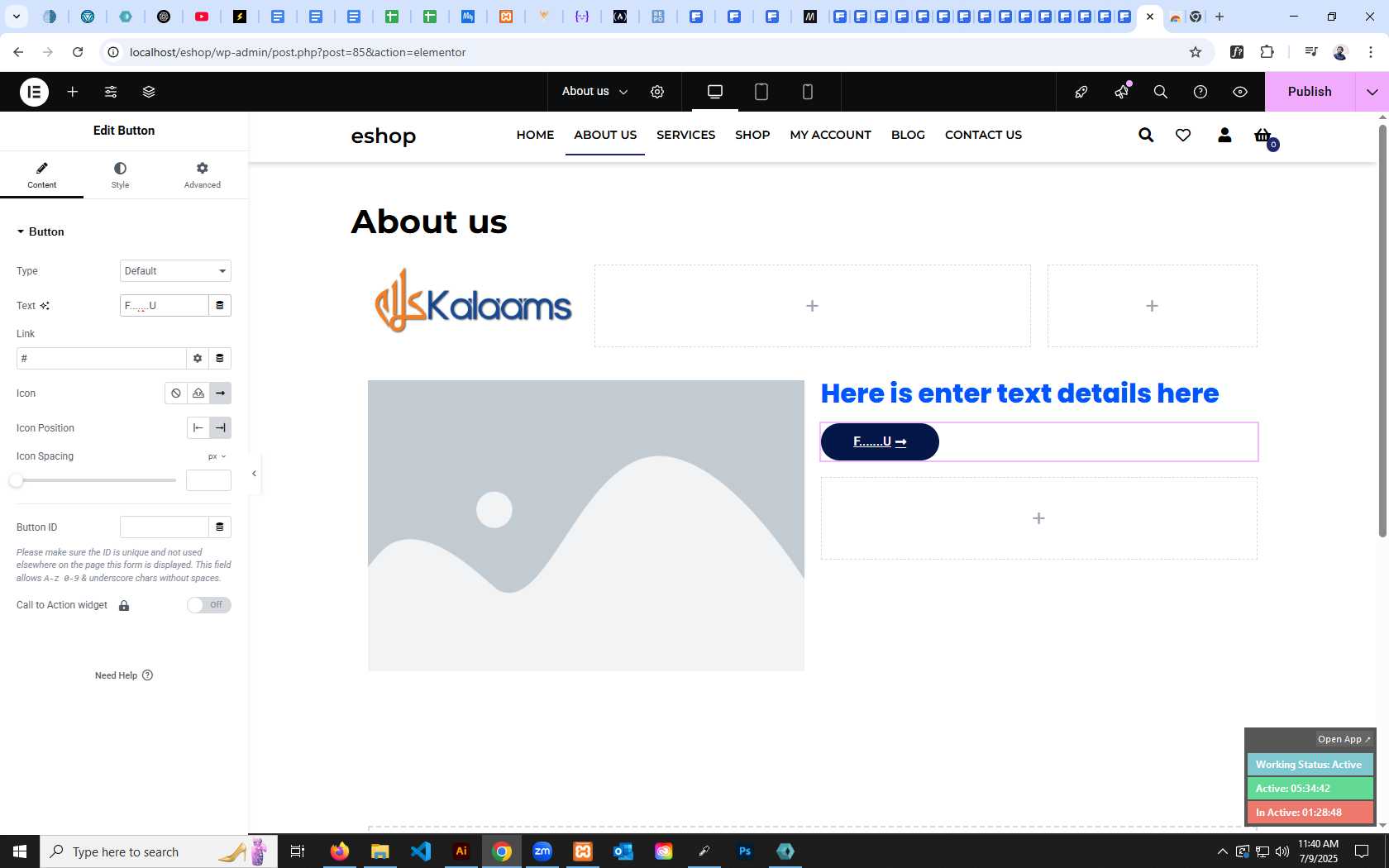Image resolution: width=1389 pixels, height=868 pixels.
Task: Open the About us document dropdown
Action: click(595, 92)
